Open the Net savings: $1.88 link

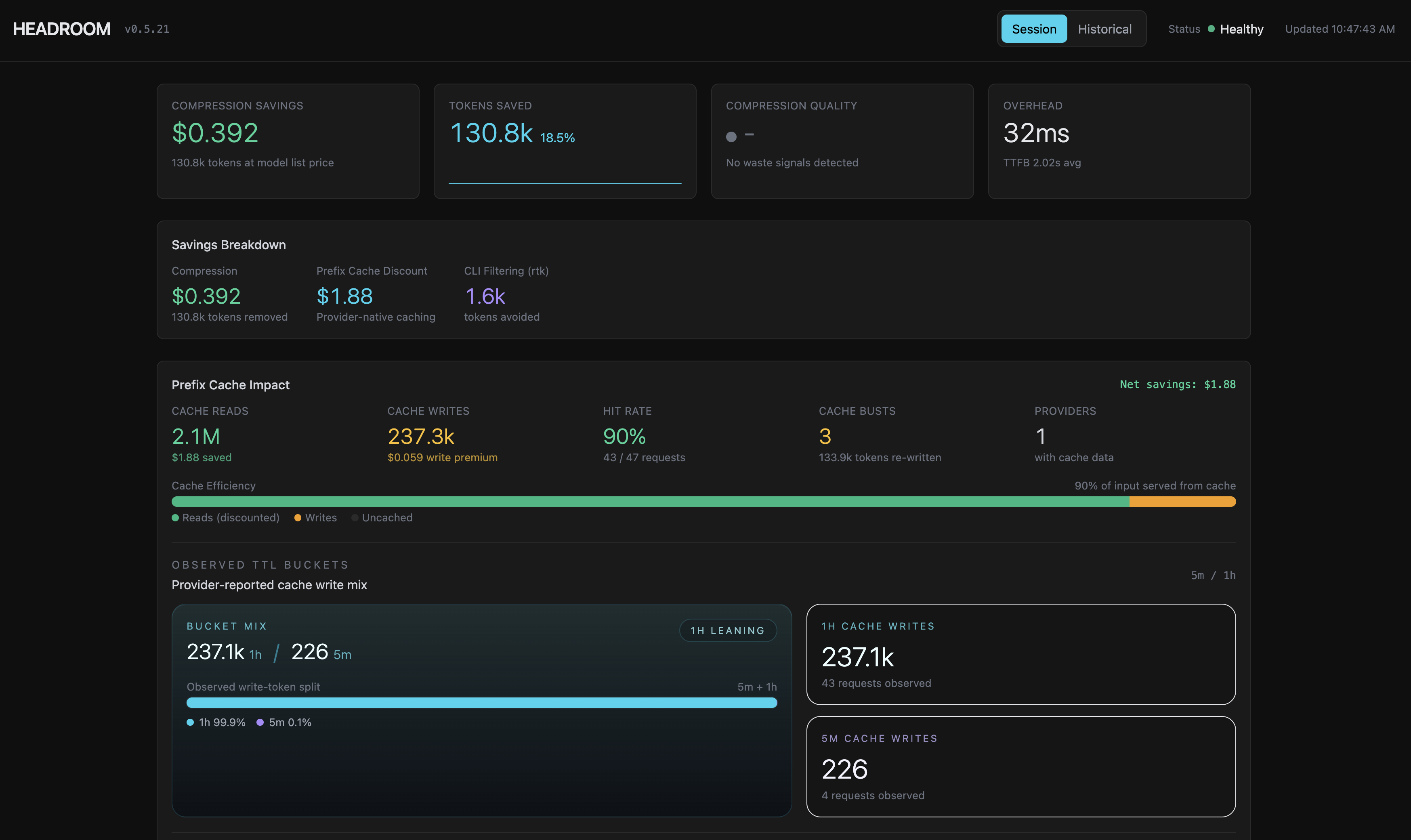1178,384
